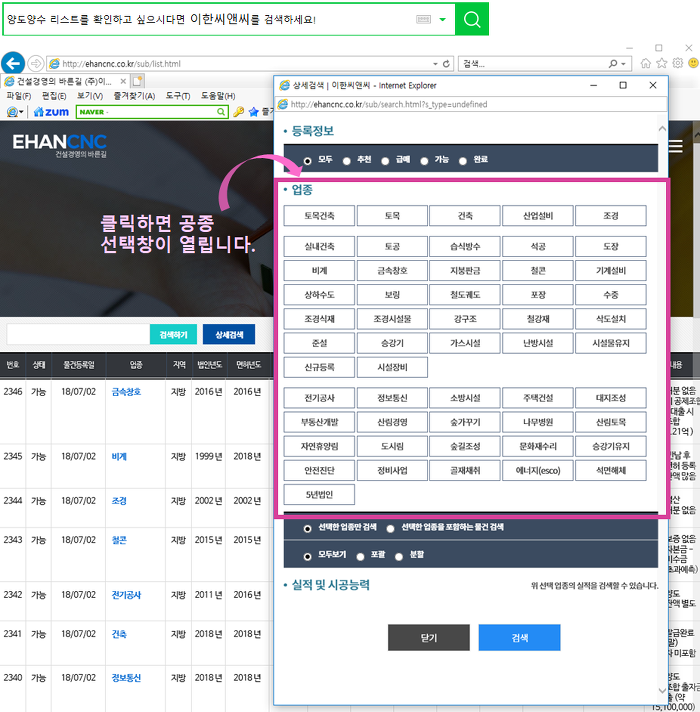The width and height of the screenshot is (700, 712).
Task: Open the hamburger menu on the EHANCNC page
Action: [x=675, y=146]
